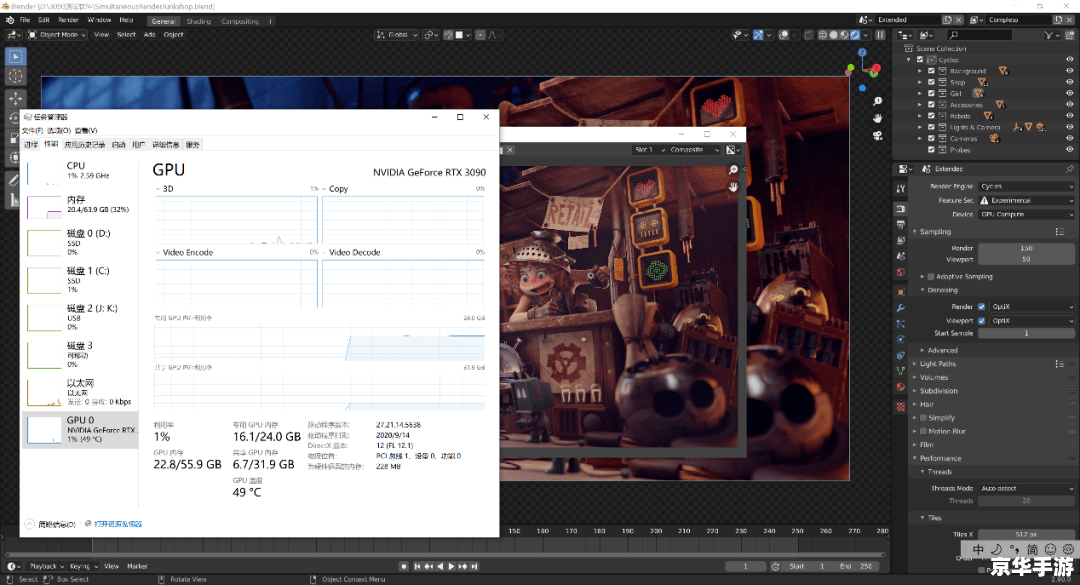Click the Blender logo menu icon
This screenshot has width=1080, height=585.
(10, 21)
